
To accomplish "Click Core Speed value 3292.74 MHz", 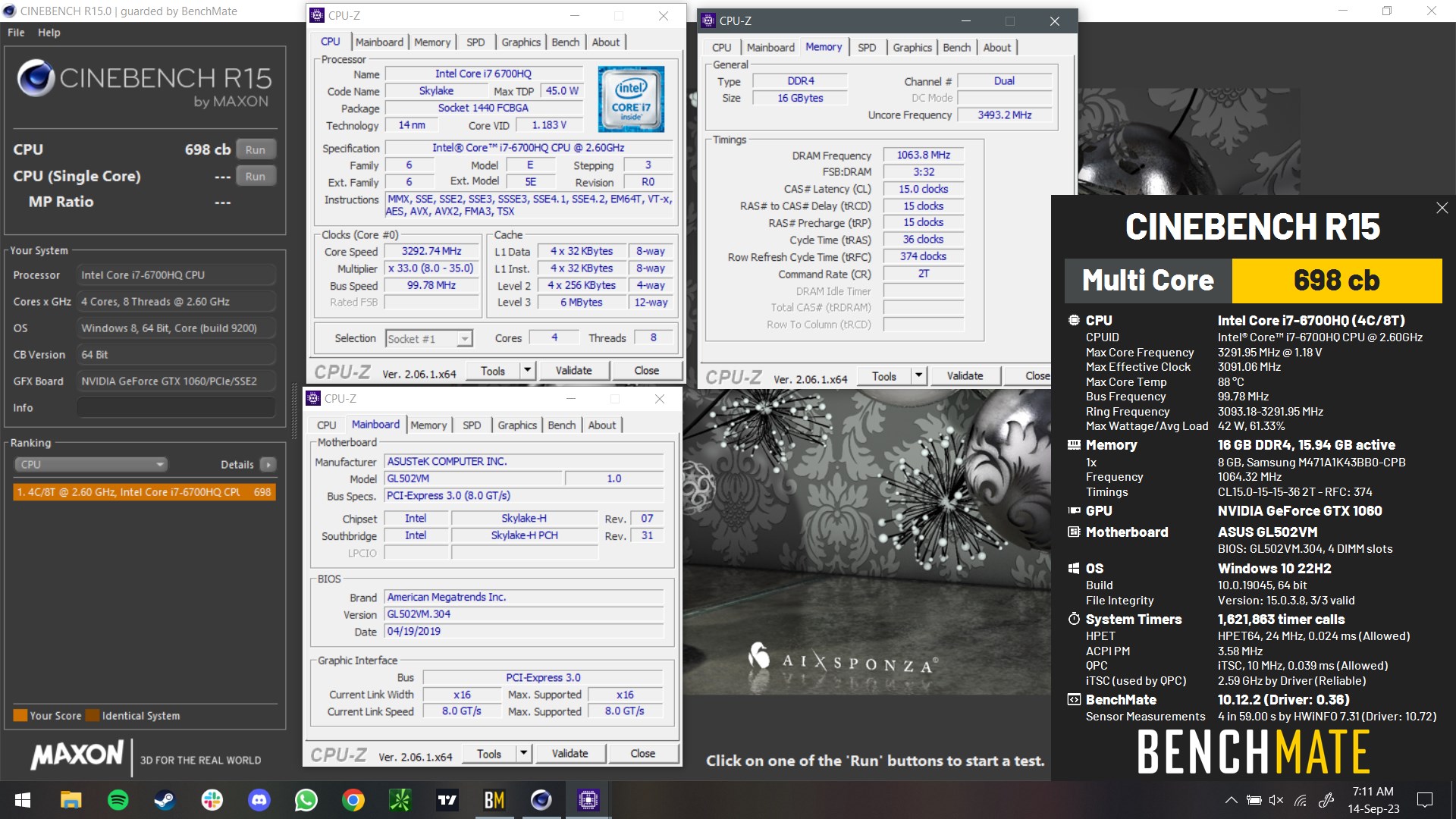I will click(x=431, y=251).
